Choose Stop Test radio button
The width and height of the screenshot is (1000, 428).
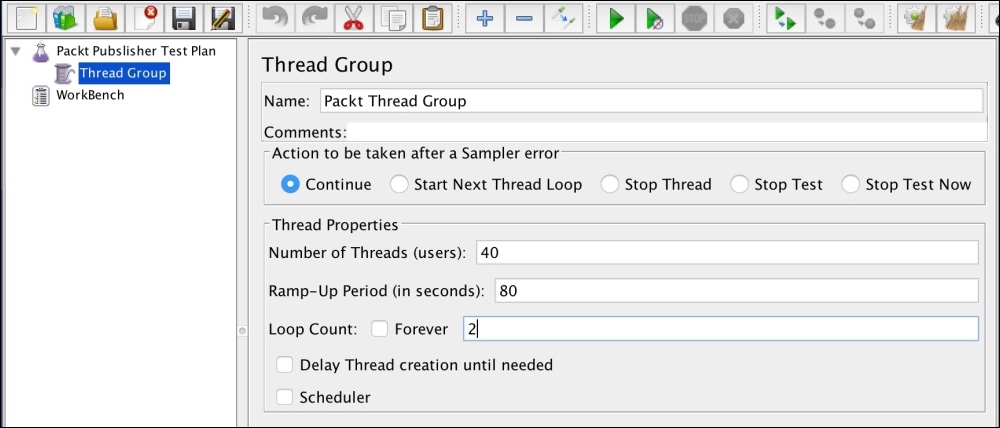[739, 184]
